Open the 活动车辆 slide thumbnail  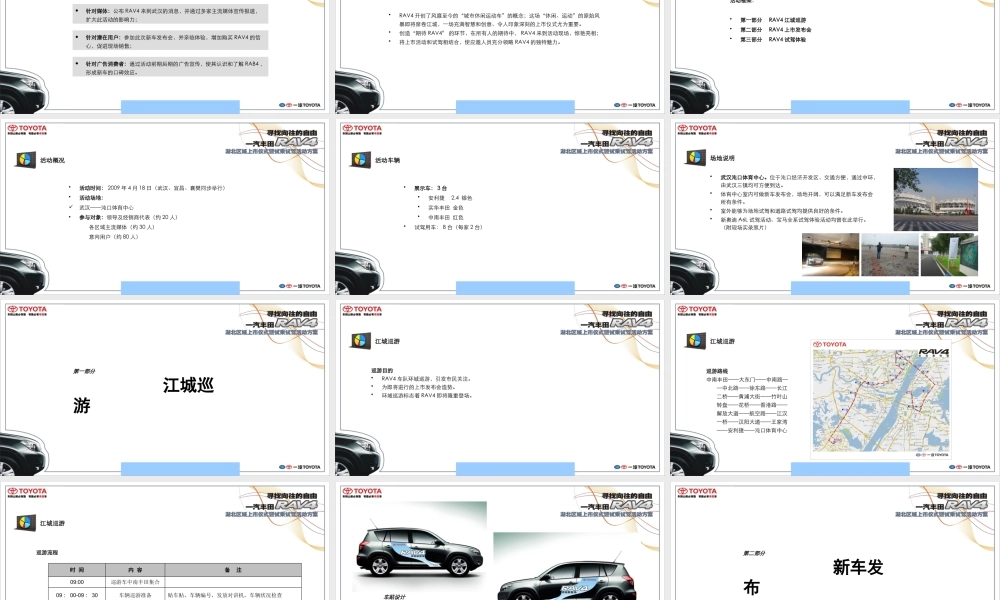(x=499, y=208)
